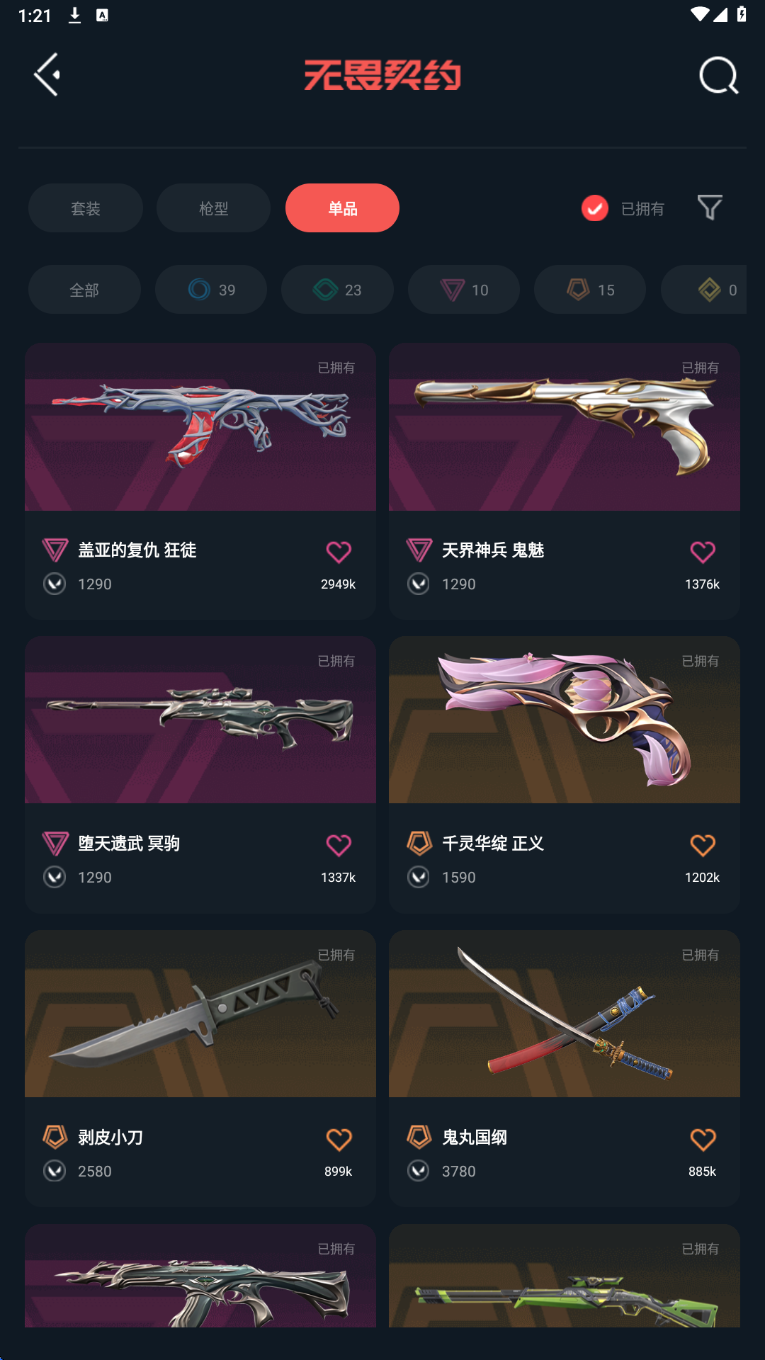Viewport: 765px width, 1360px height.
Task: Open 剥皮小刀 knife skin image
Action: pos(200,1014)
